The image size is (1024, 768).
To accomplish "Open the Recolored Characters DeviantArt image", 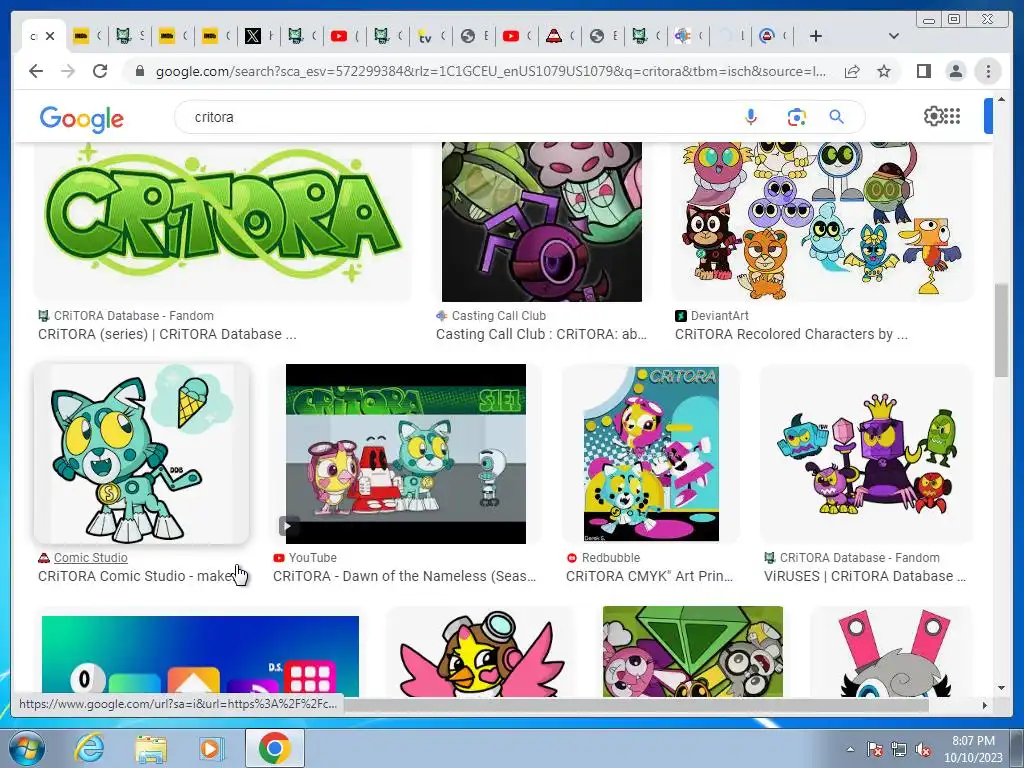I will click(x=822, y=221).
